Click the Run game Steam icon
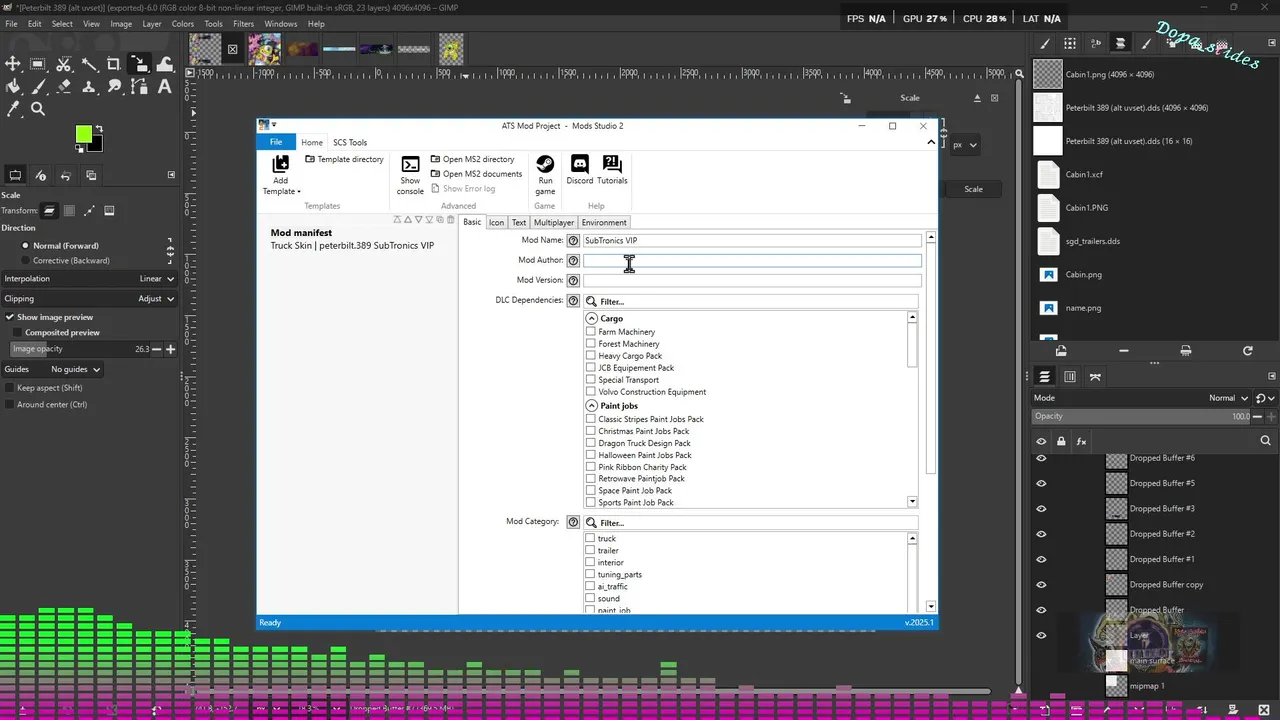The image size is (1280, 720). [545, 164]
